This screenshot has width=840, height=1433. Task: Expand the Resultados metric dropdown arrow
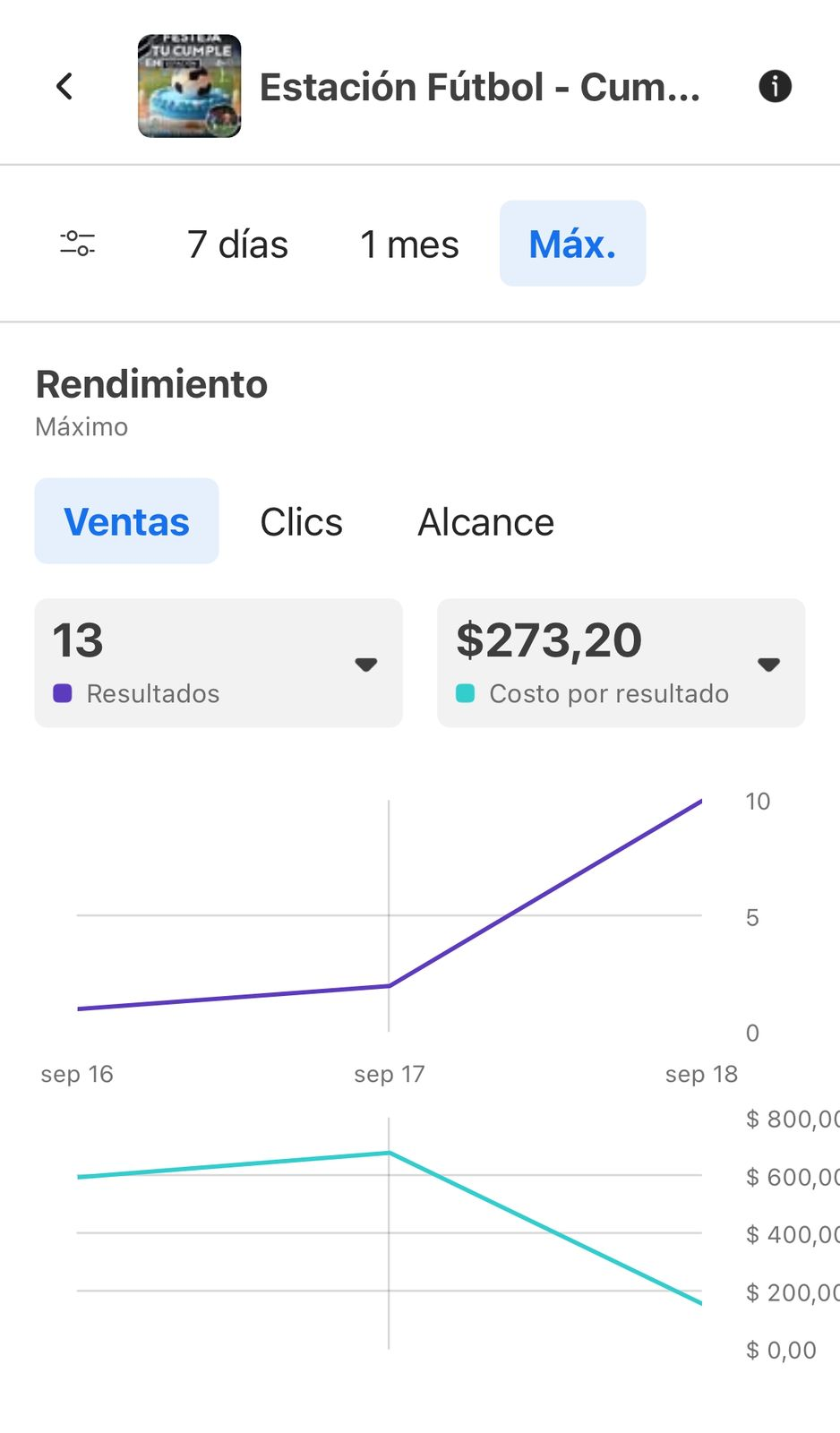(365, 665)
